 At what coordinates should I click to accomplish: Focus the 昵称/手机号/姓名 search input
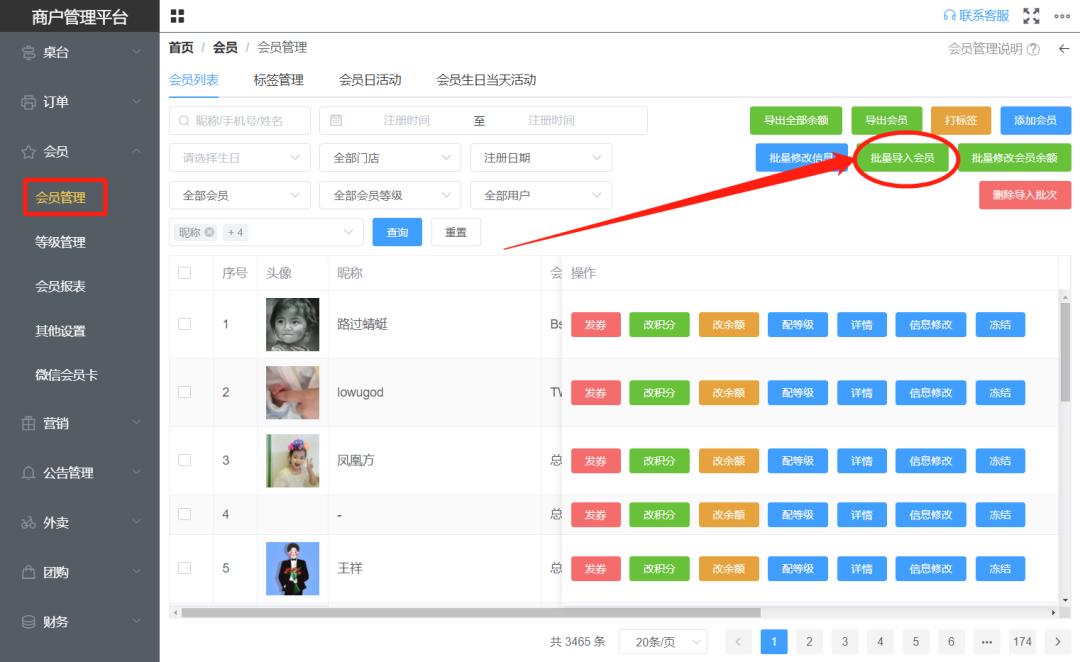240,121
